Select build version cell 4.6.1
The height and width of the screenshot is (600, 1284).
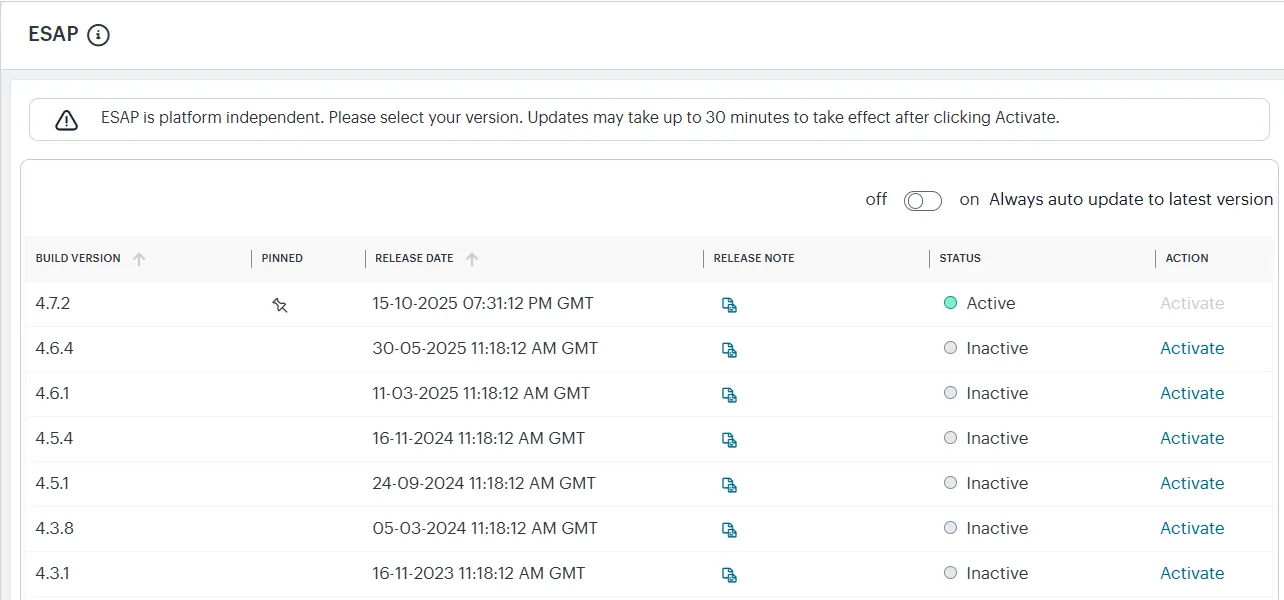point(53,393)
